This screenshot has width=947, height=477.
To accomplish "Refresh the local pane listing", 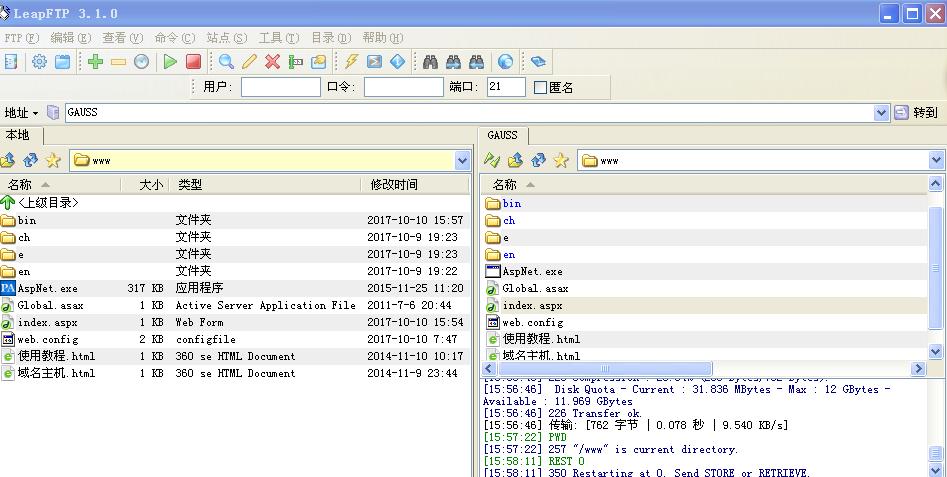I will pos(30,160).
